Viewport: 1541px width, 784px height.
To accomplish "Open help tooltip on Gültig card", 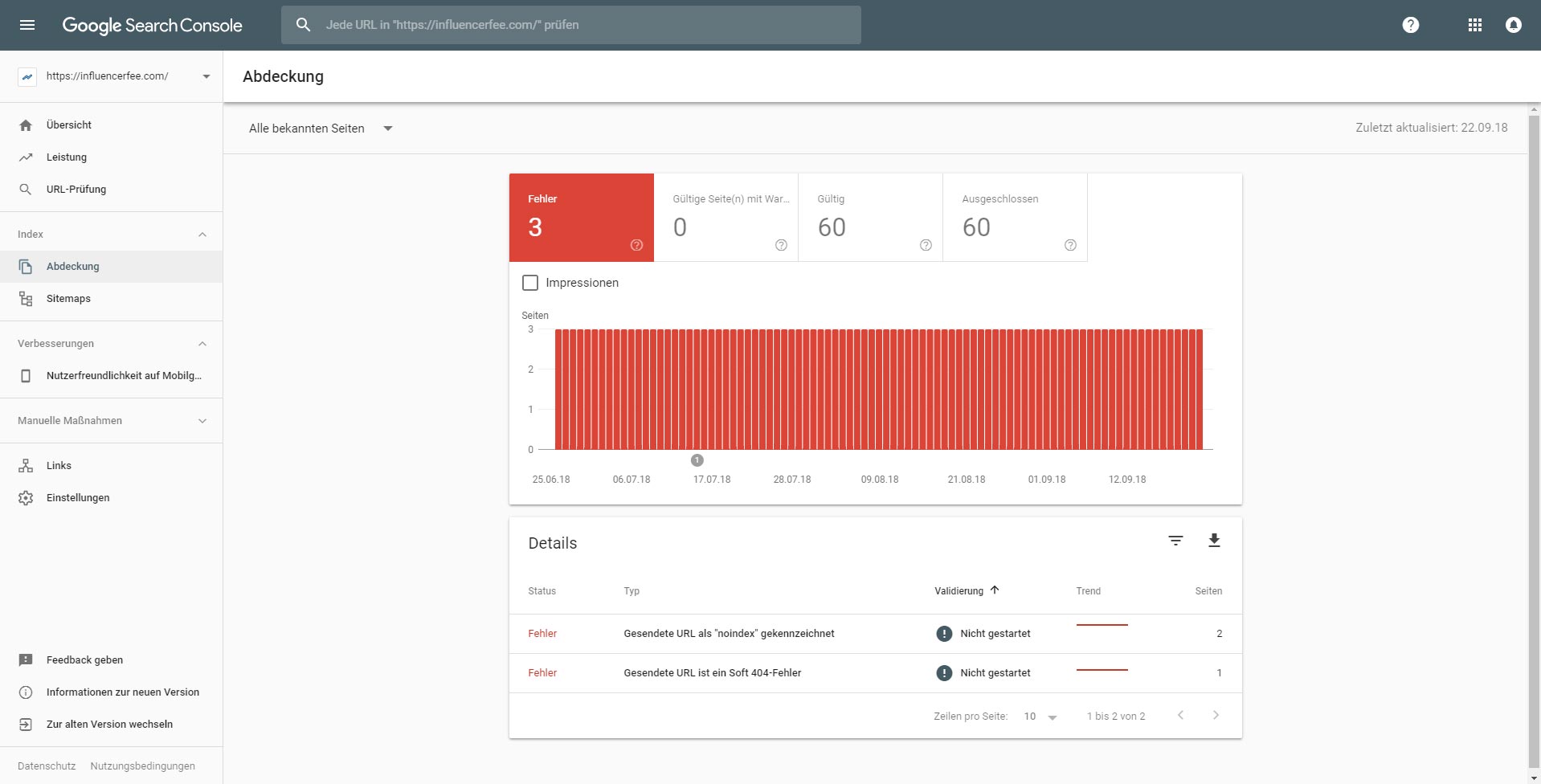I will click(926, 245).
